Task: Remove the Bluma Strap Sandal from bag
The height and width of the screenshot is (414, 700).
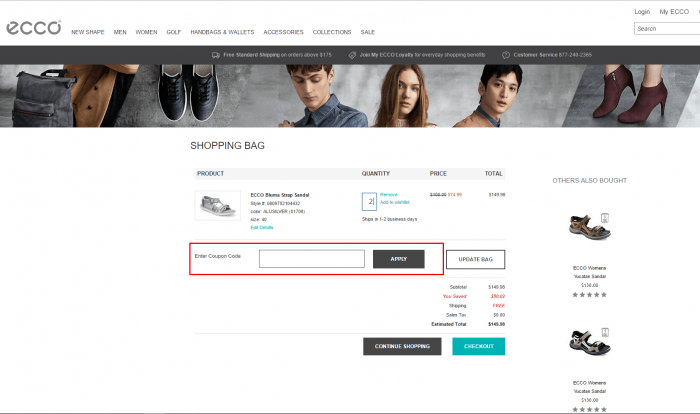Action: (389, 195)
